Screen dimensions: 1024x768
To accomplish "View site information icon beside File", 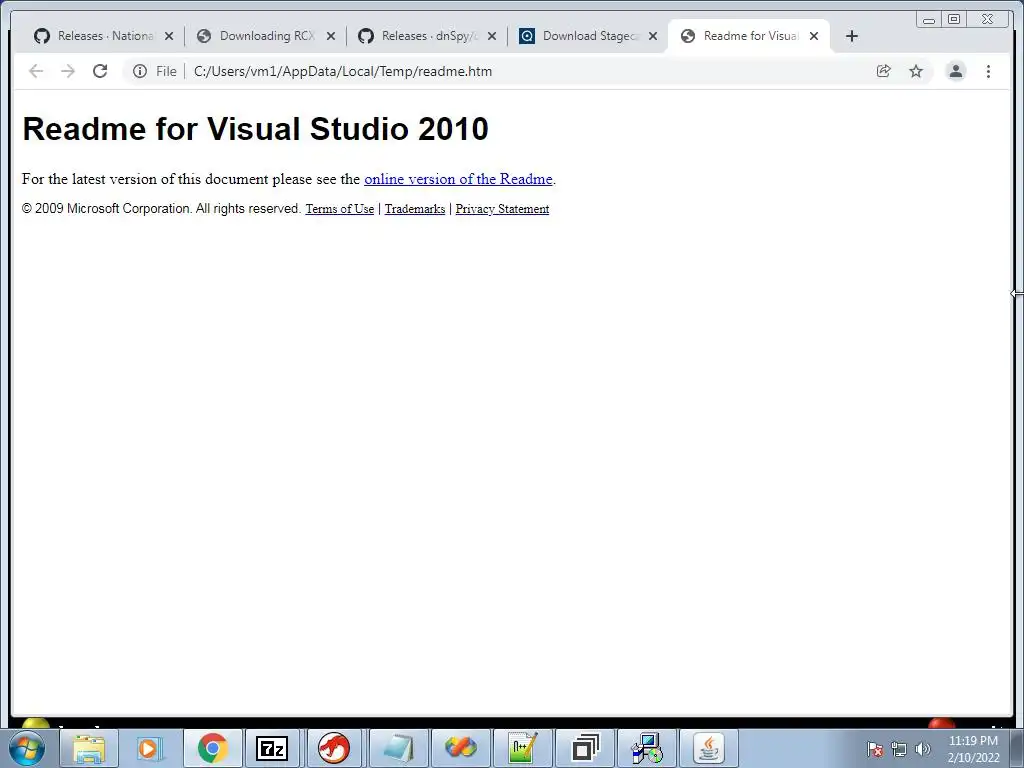I will pos(140,71).
